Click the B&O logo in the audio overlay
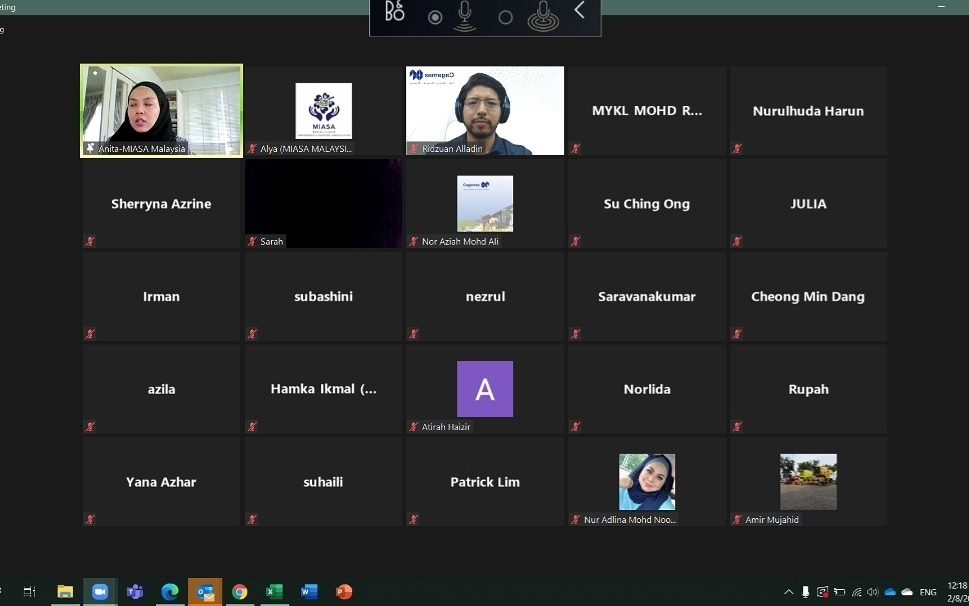969x606 pixels. tap(395, 12)
